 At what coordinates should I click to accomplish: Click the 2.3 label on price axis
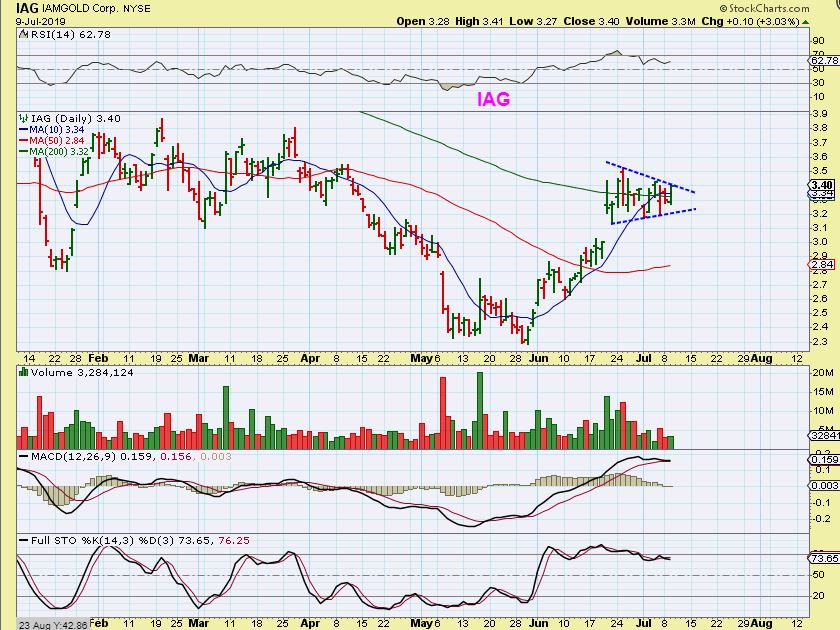point(820,342)
